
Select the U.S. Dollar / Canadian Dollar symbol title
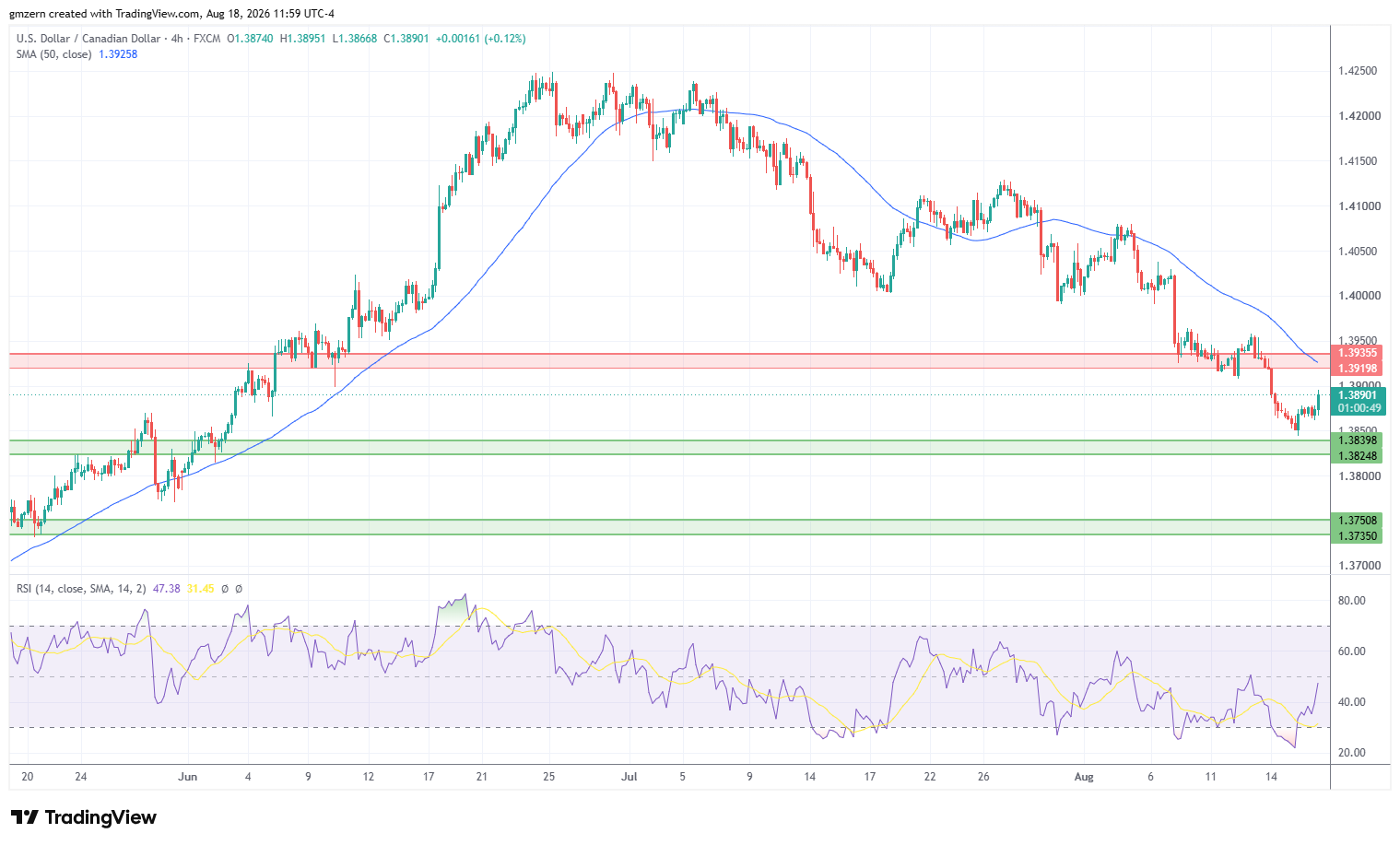tap(87, 39)
